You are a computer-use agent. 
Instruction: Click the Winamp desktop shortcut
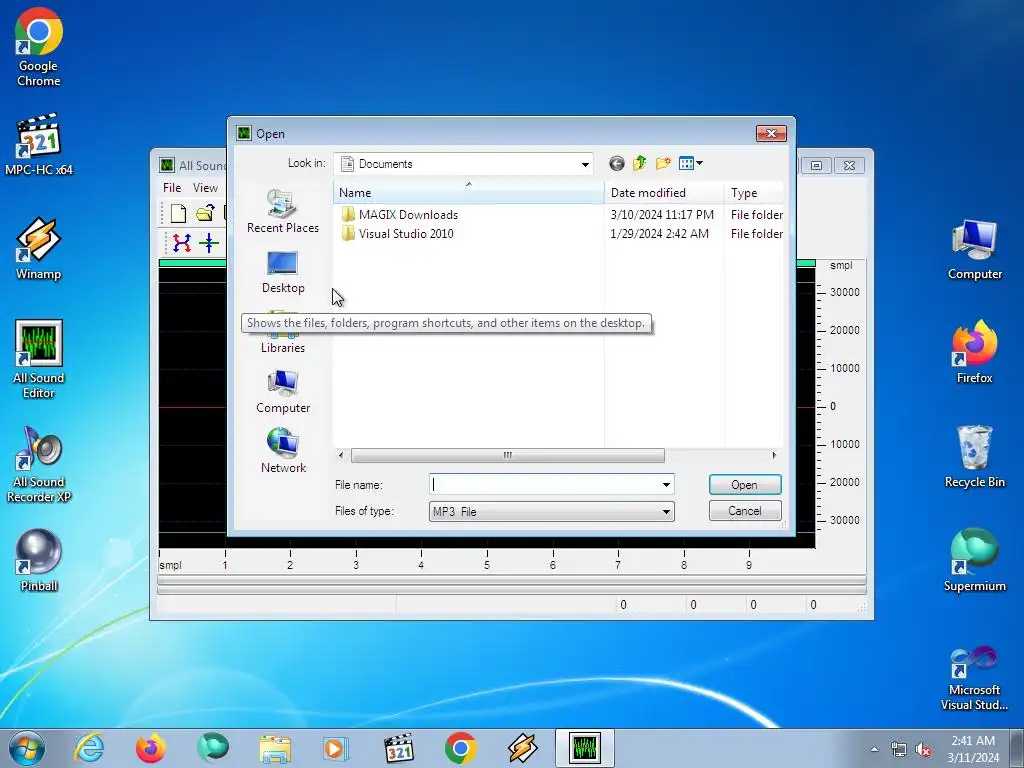39,249
